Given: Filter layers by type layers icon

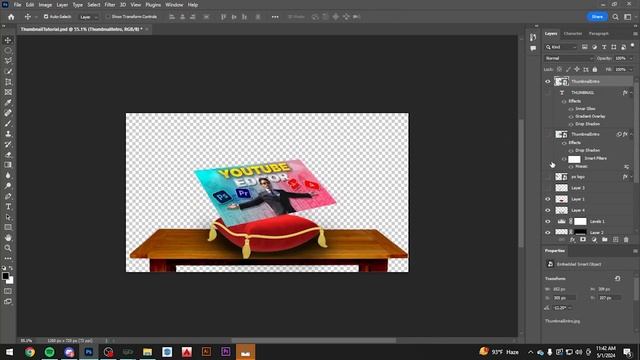Looking at the screenshot, I should pyautogui.click(x=604, y=47).
